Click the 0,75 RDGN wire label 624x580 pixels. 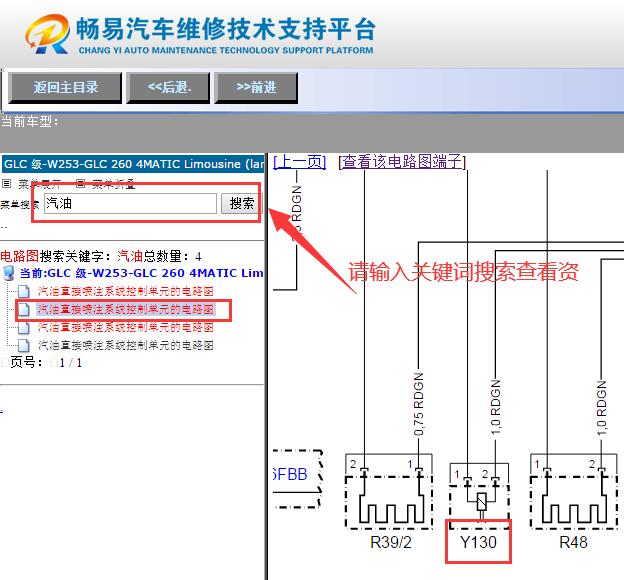click(x=419, y=404)
